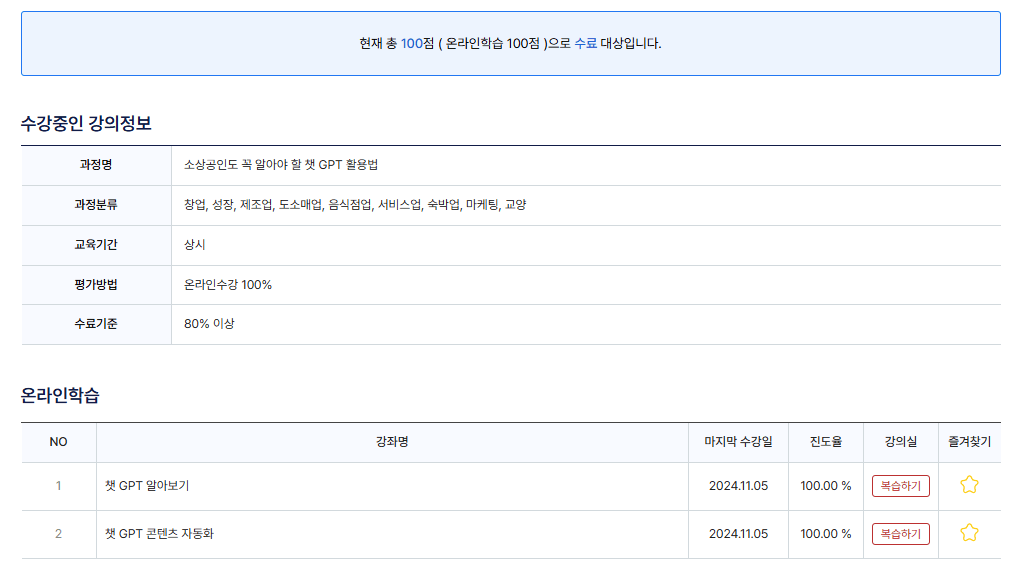The height and width of the screenshot is (581, 1036).
Task: Click the 수강중인 강의정보 section heading
Action: point(86,124)
